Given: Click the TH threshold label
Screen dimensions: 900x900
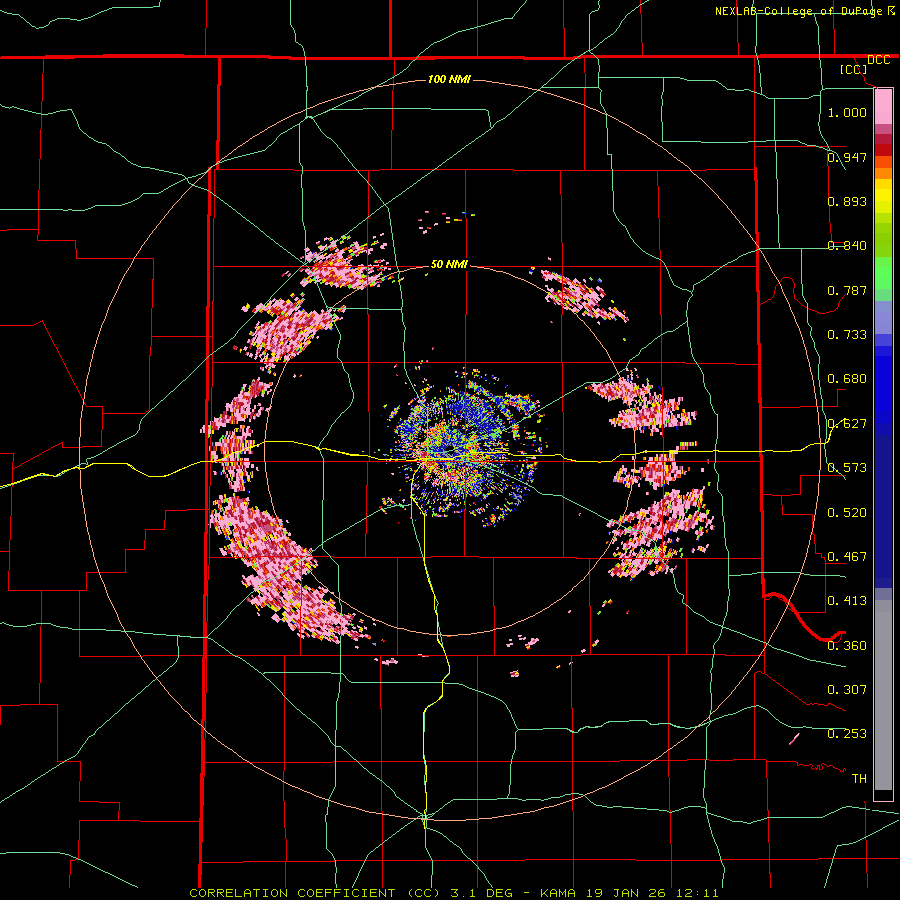Looking at the screenshot, I should pos(859,779).
